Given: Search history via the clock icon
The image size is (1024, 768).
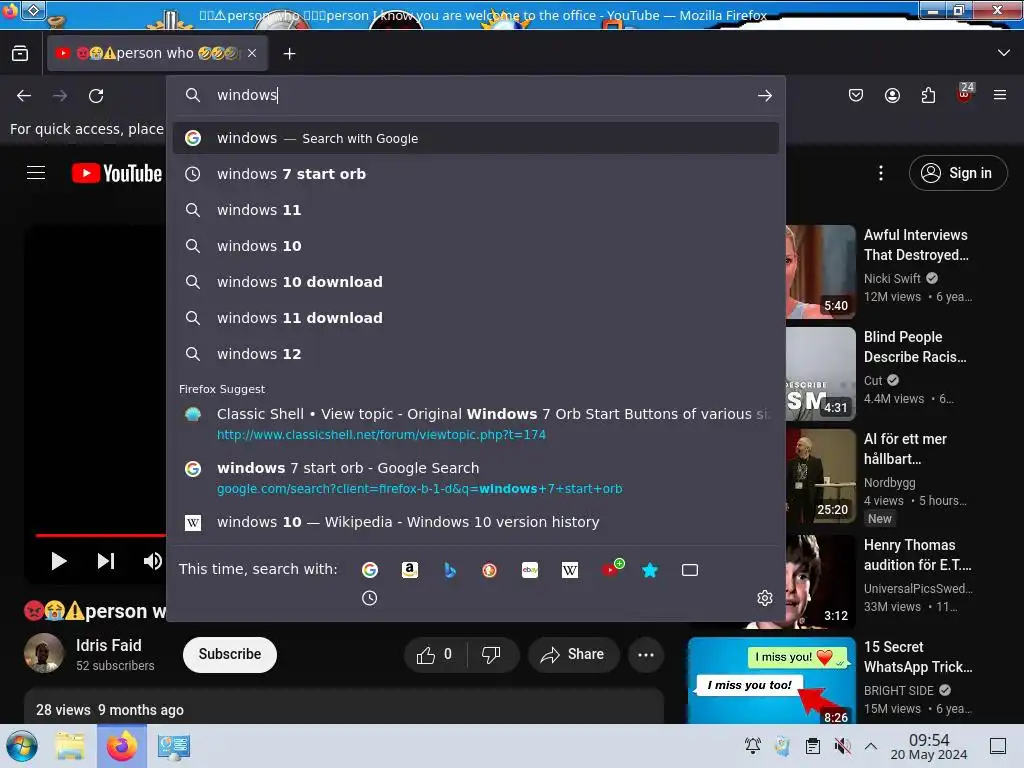Looking at the screenshot, I should click(370, 598).
